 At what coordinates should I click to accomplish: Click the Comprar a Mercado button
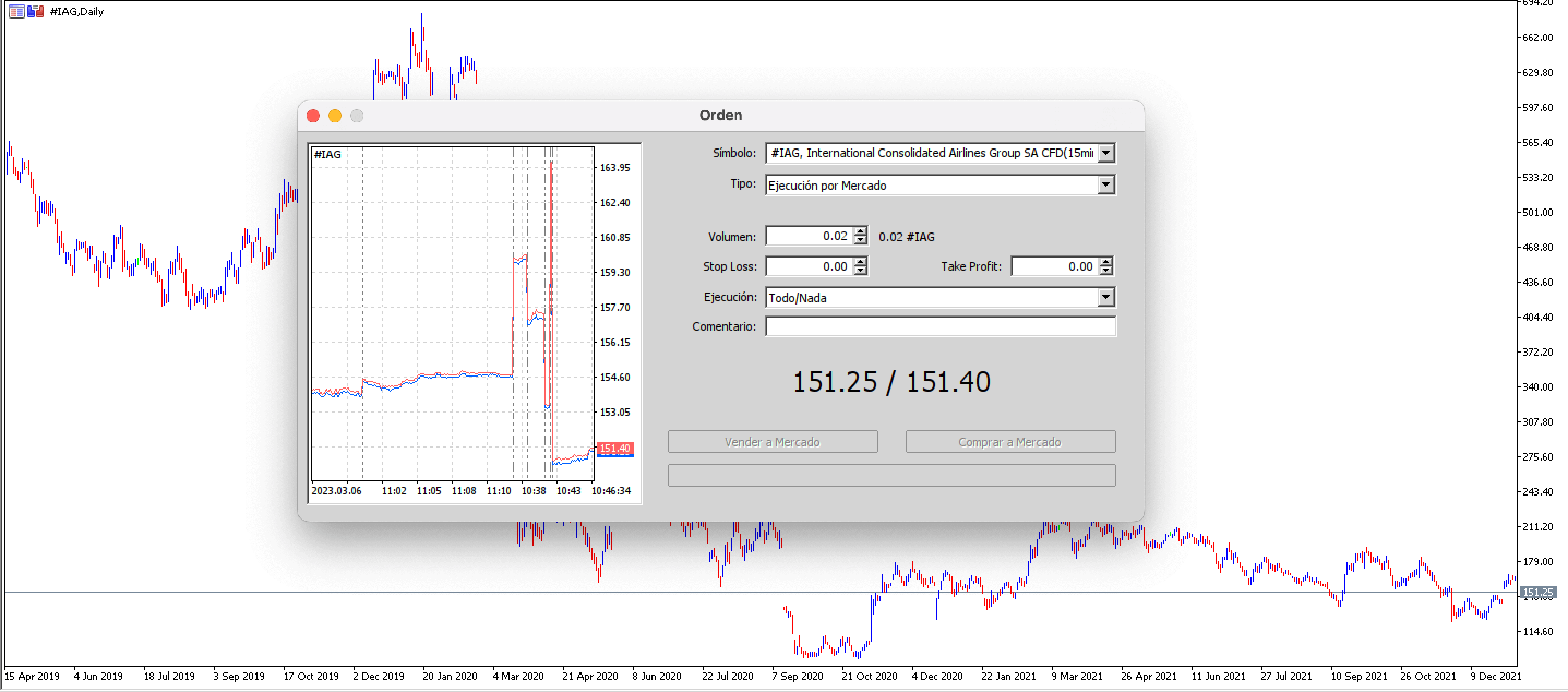[1010, 442]
